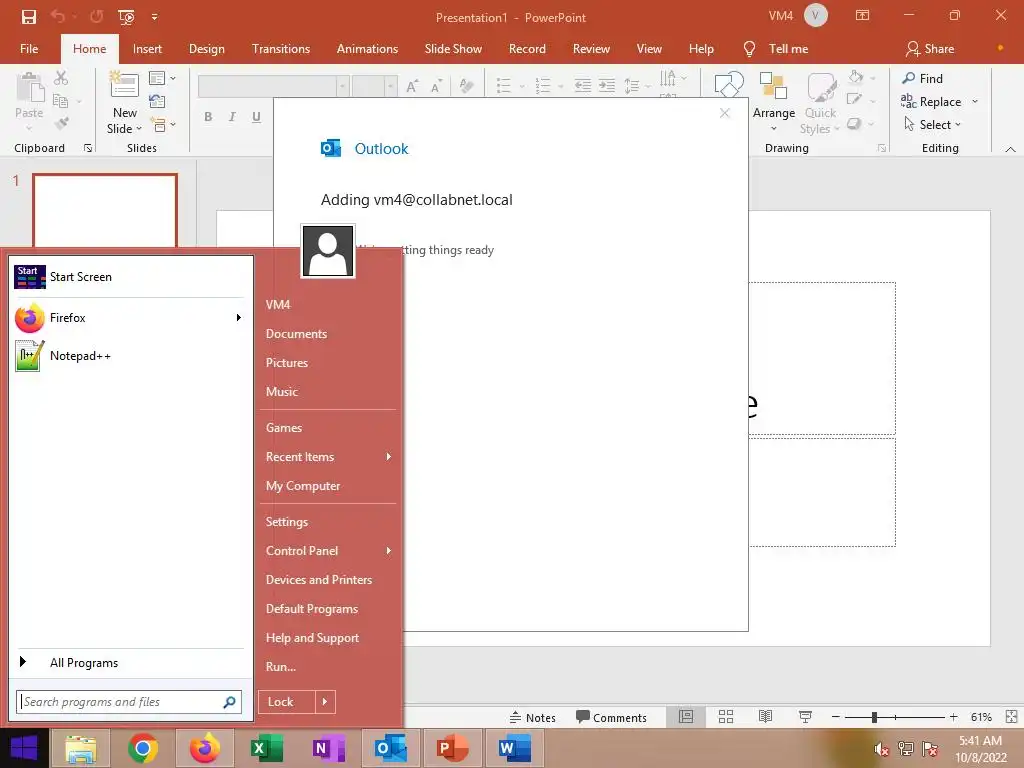Click Find in Editing group
The image size is (1024, 768).
pyautogui.click(x=922, y=78)
